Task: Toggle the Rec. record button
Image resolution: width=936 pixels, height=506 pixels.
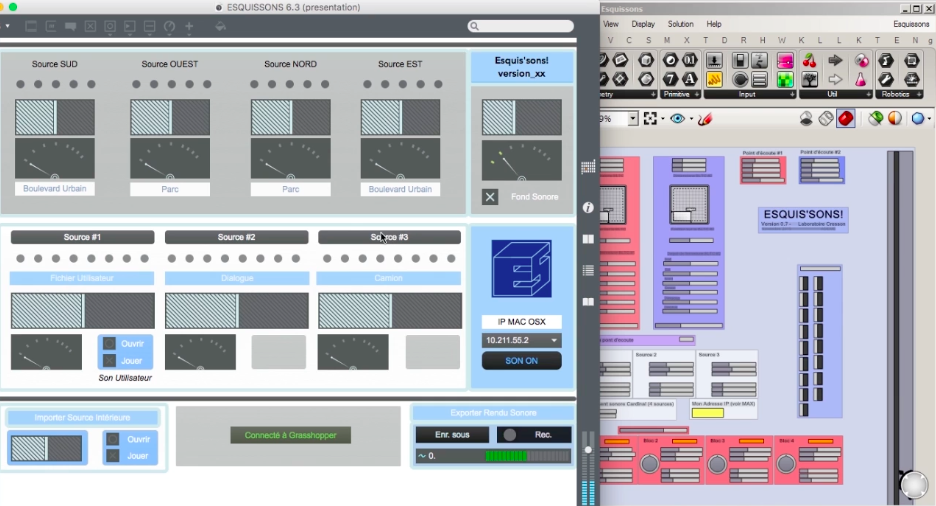Action: (534, 434)
